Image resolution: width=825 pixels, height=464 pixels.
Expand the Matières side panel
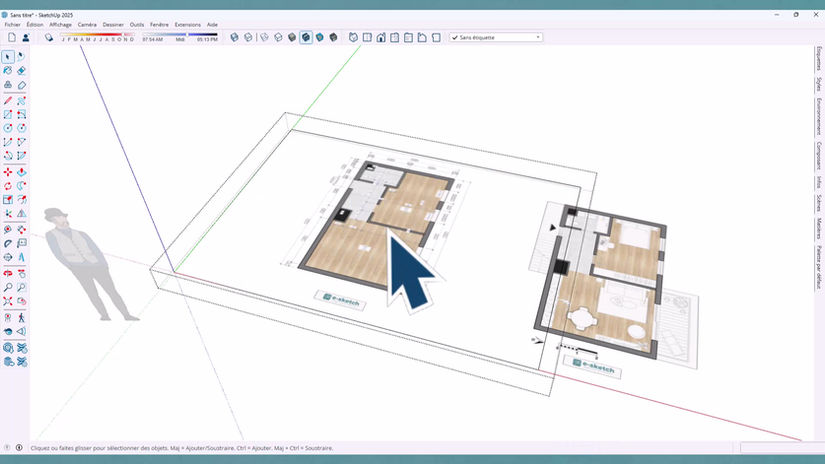coord(819,229)
